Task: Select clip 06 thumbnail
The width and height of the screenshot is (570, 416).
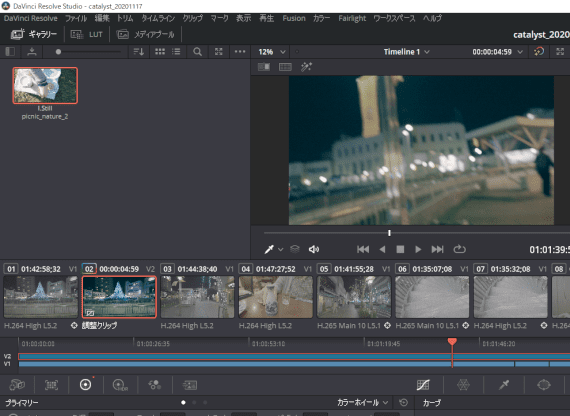Action: [432, 297]
